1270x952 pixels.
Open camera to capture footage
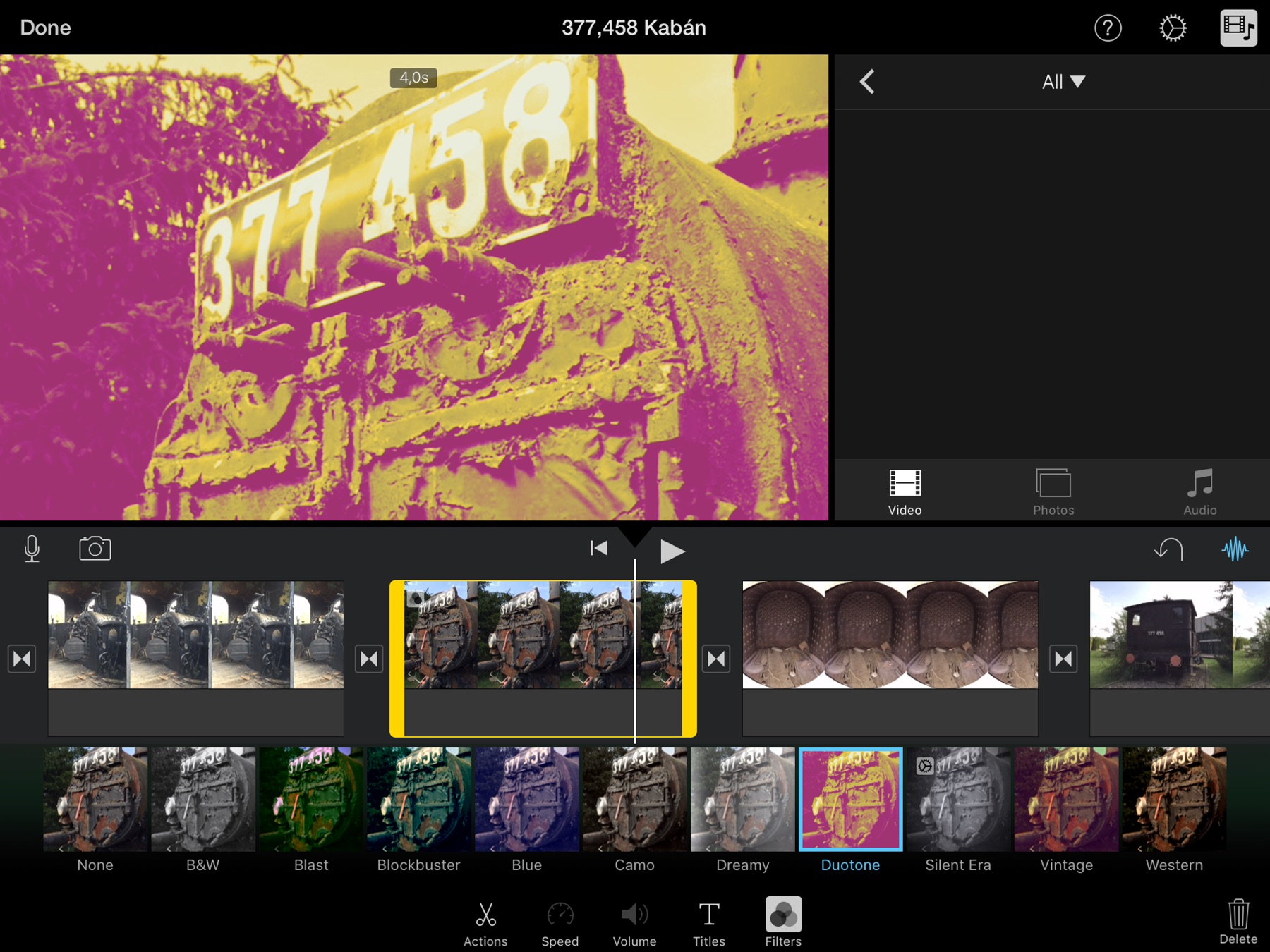pyautogui.click(x=95, y=549)
